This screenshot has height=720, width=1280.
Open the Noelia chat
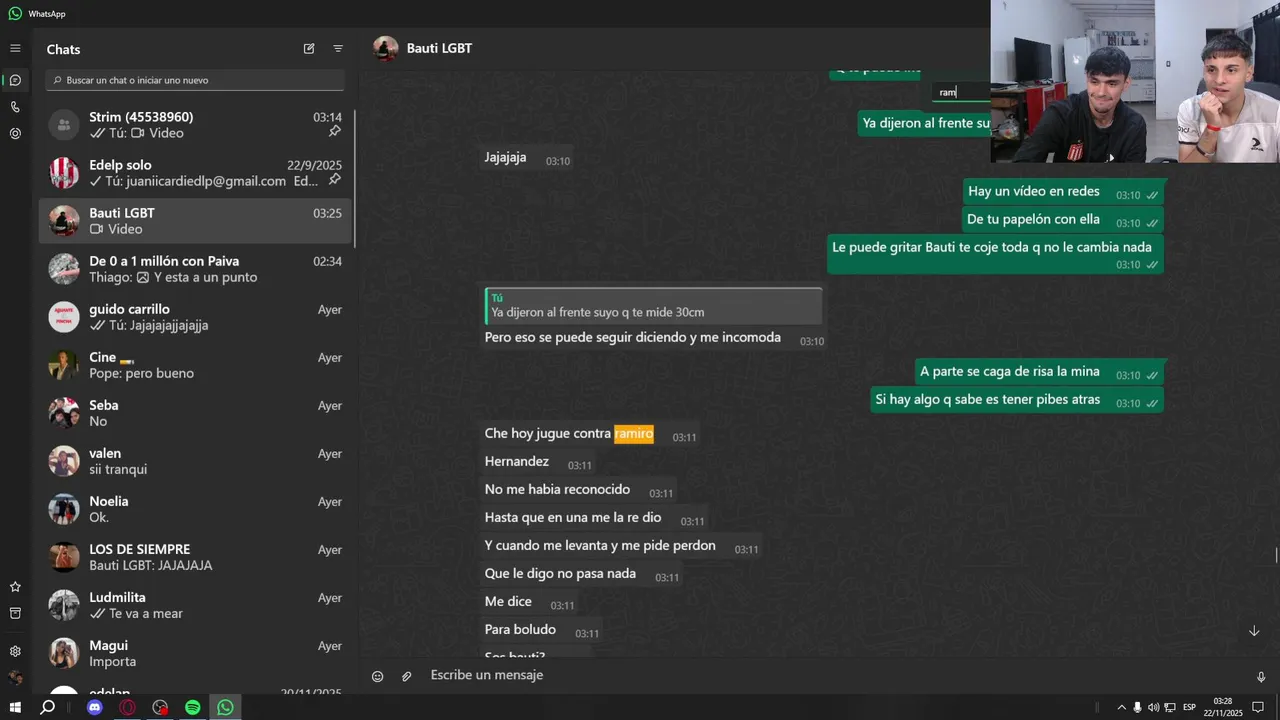tap(196, 509)
